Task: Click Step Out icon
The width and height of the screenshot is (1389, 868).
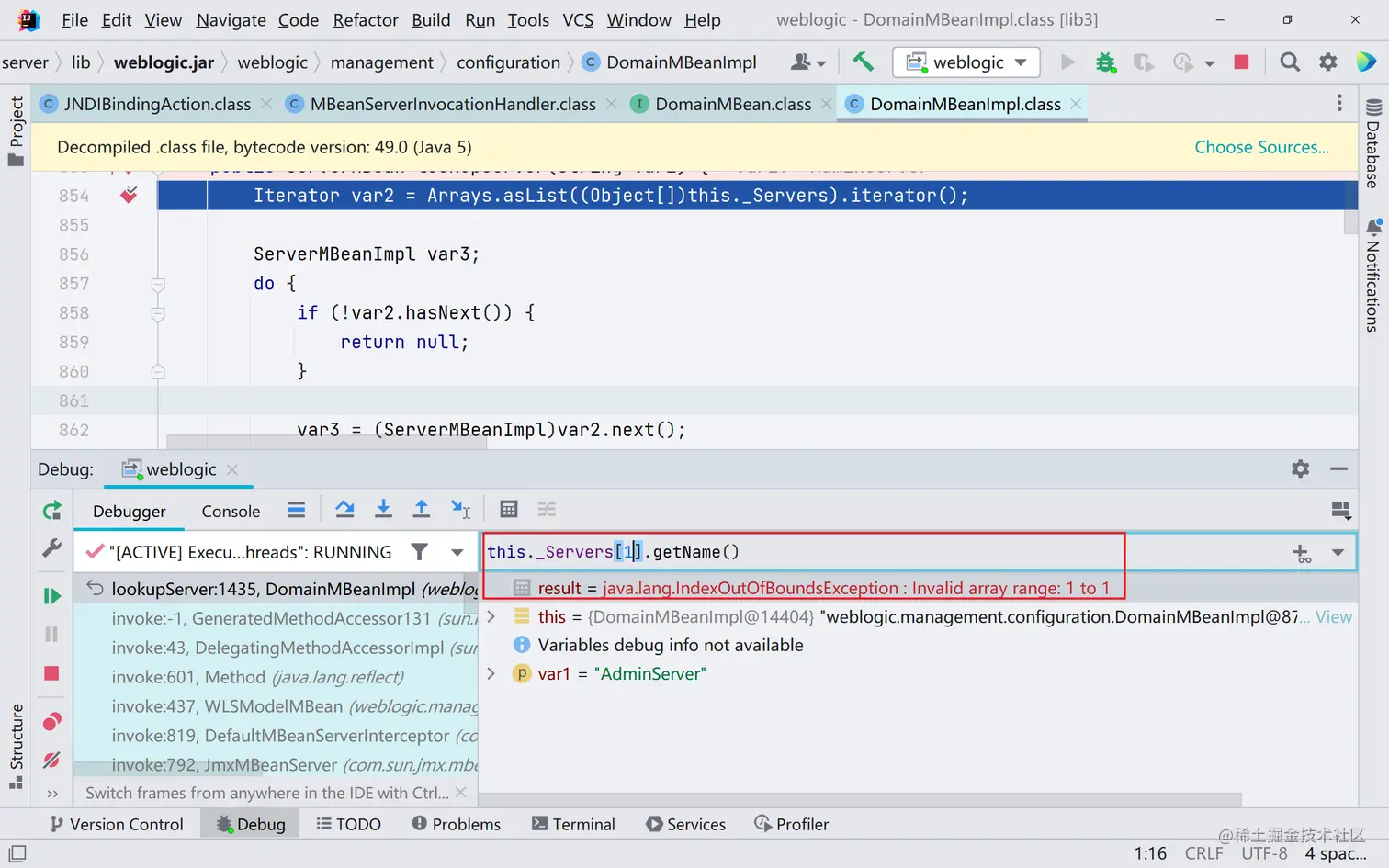Action: 422,509
